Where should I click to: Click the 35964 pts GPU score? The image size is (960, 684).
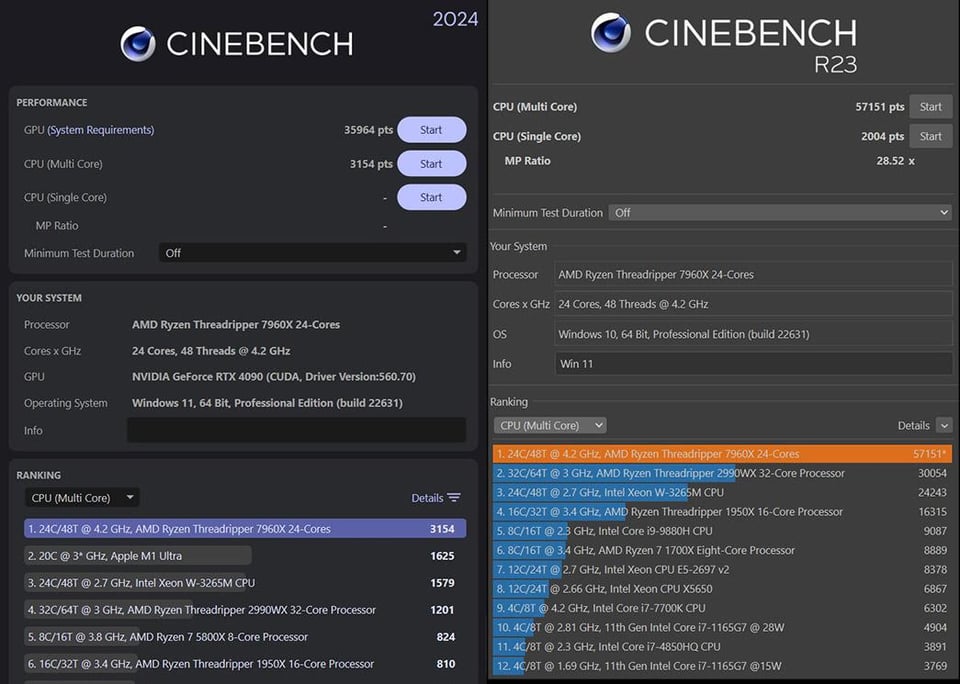pyautogui.click(x=368, y=130)
